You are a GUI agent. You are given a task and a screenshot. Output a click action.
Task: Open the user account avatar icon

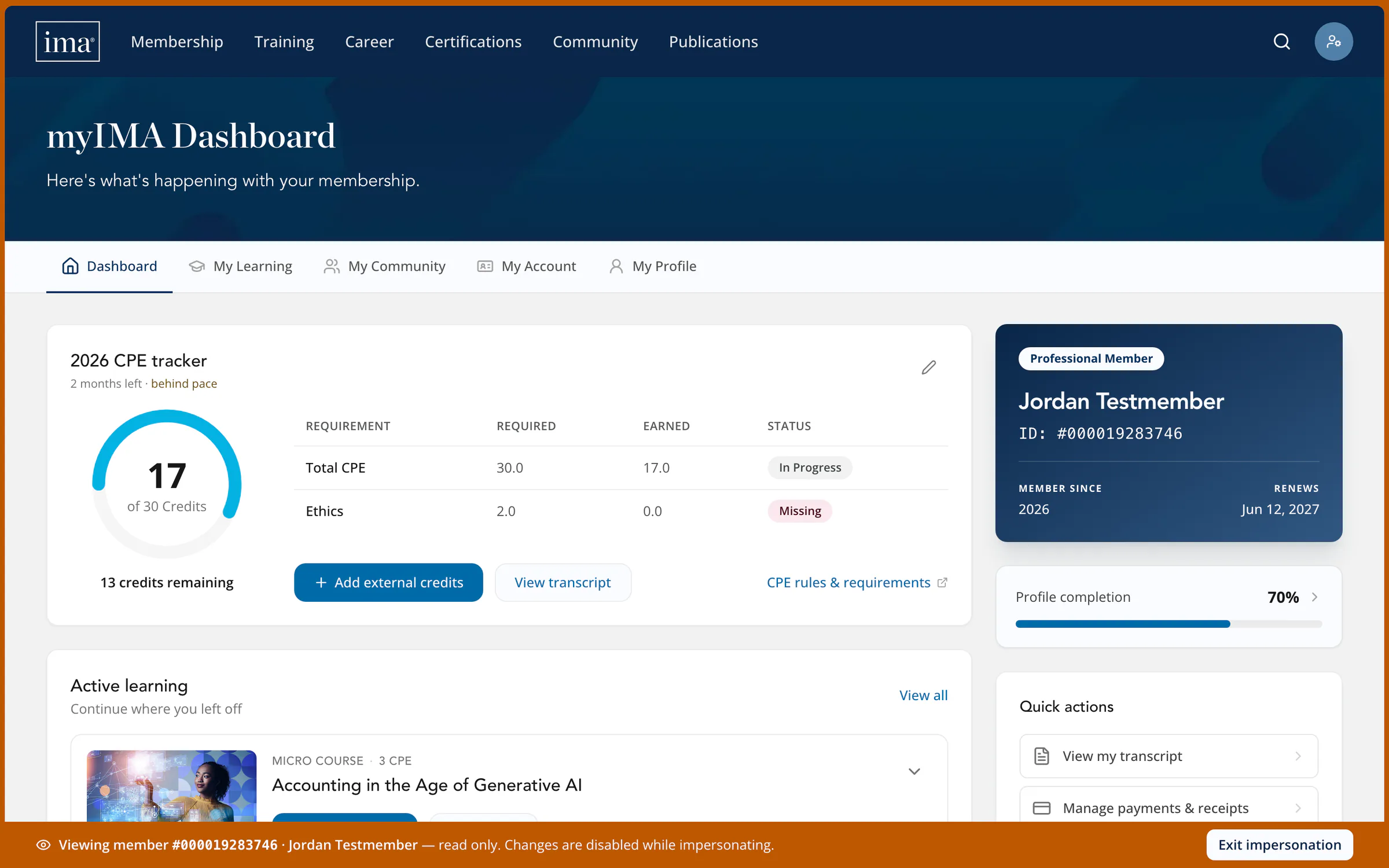[1333, 42]
